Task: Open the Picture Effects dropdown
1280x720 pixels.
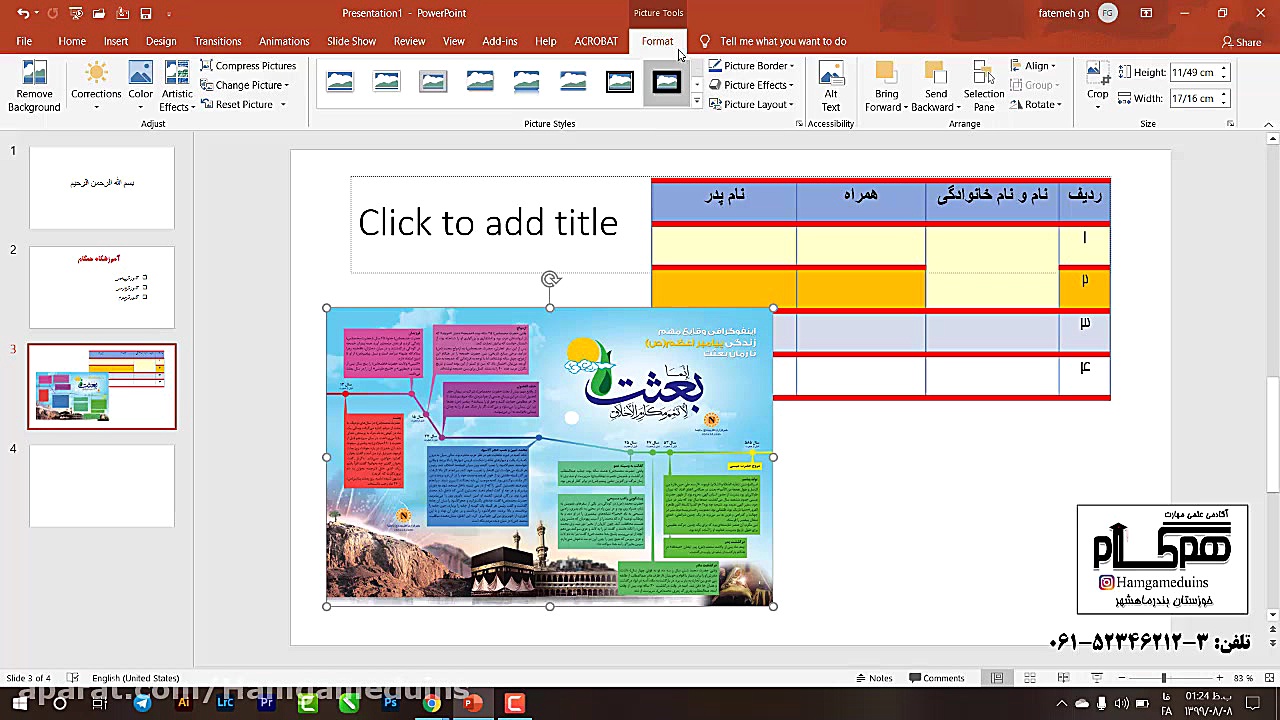Action: (751, 84)
